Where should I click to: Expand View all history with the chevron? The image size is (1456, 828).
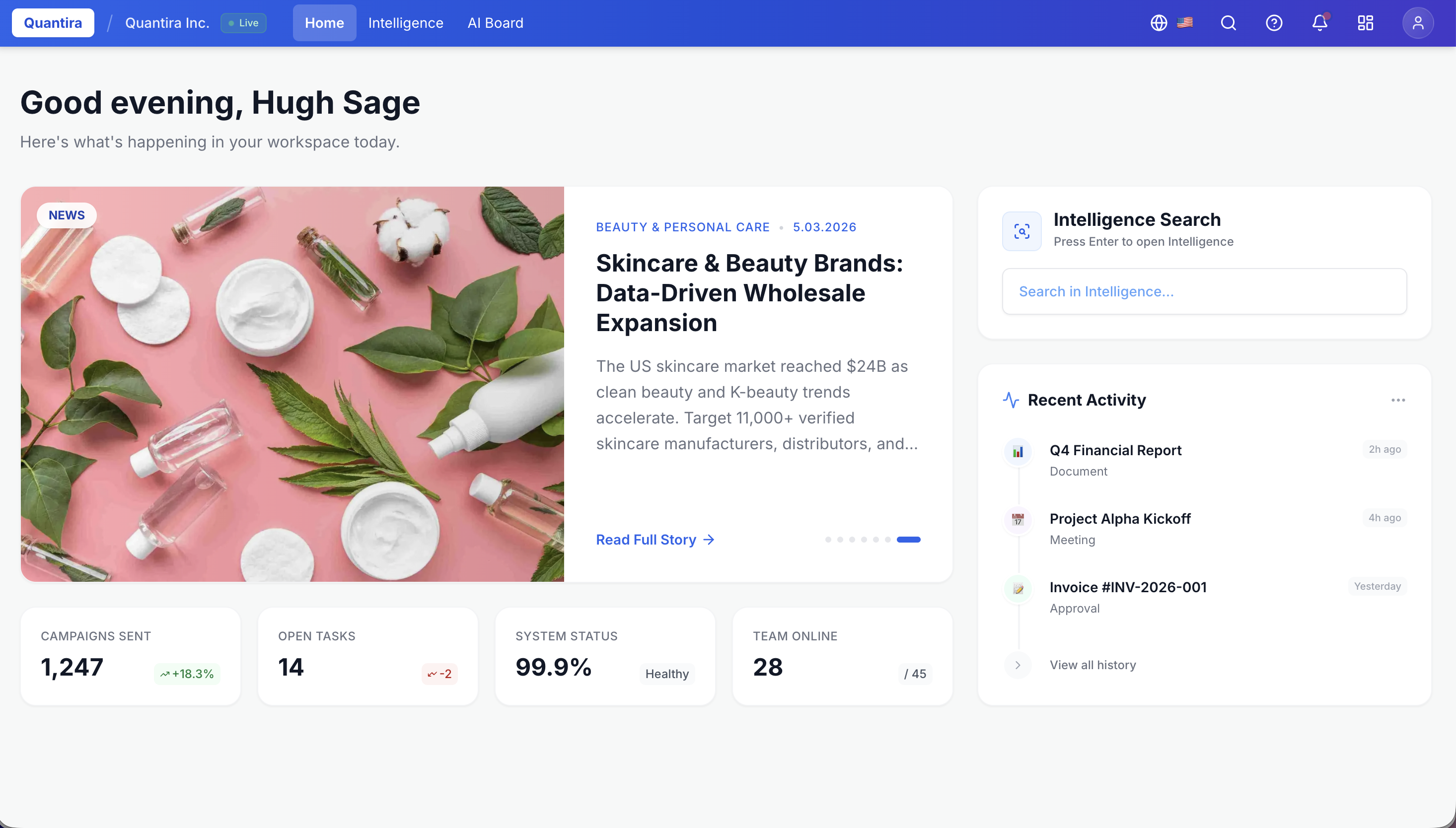(x=1018, y=665)
